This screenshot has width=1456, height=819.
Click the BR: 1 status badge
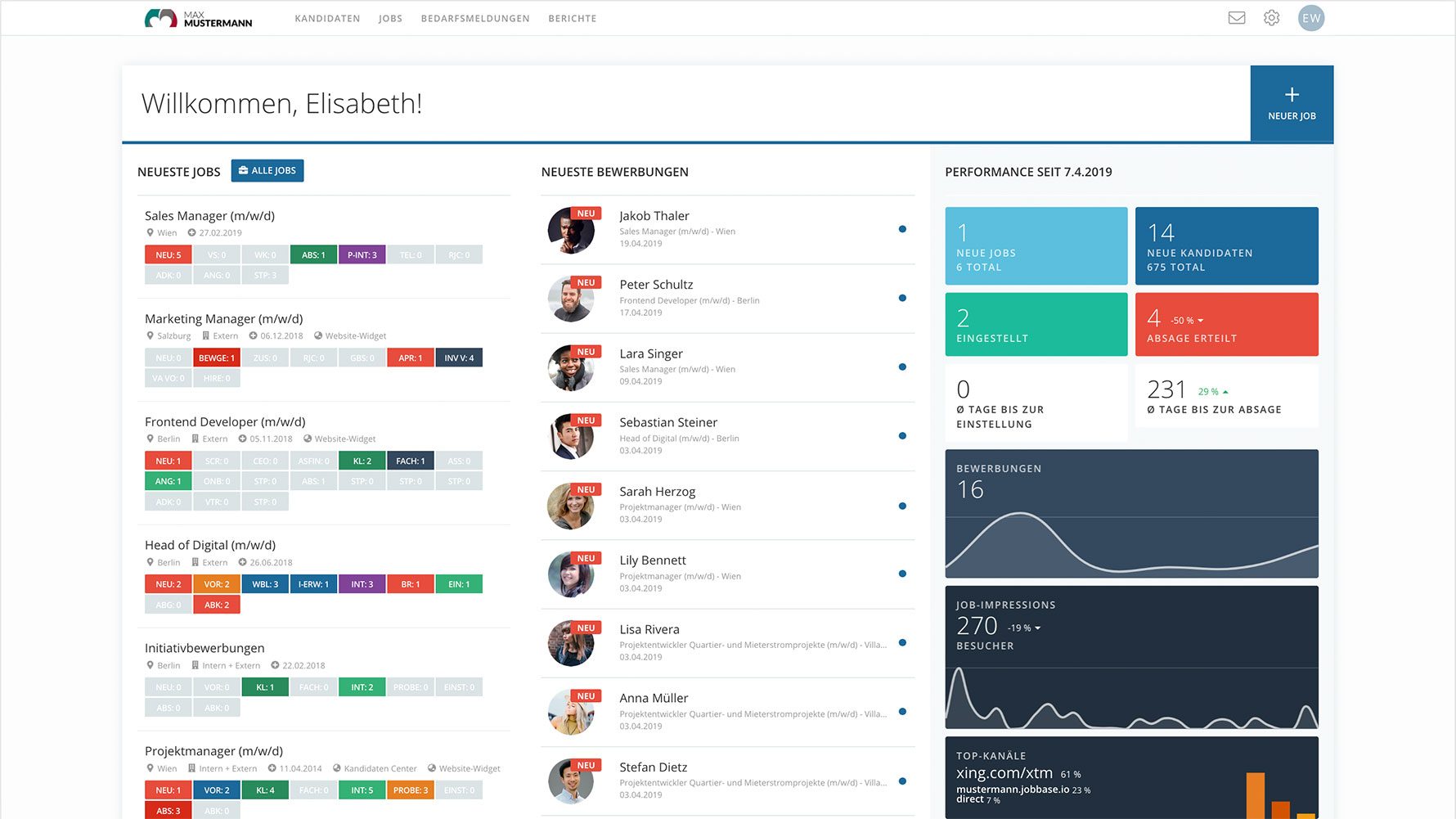410,584
